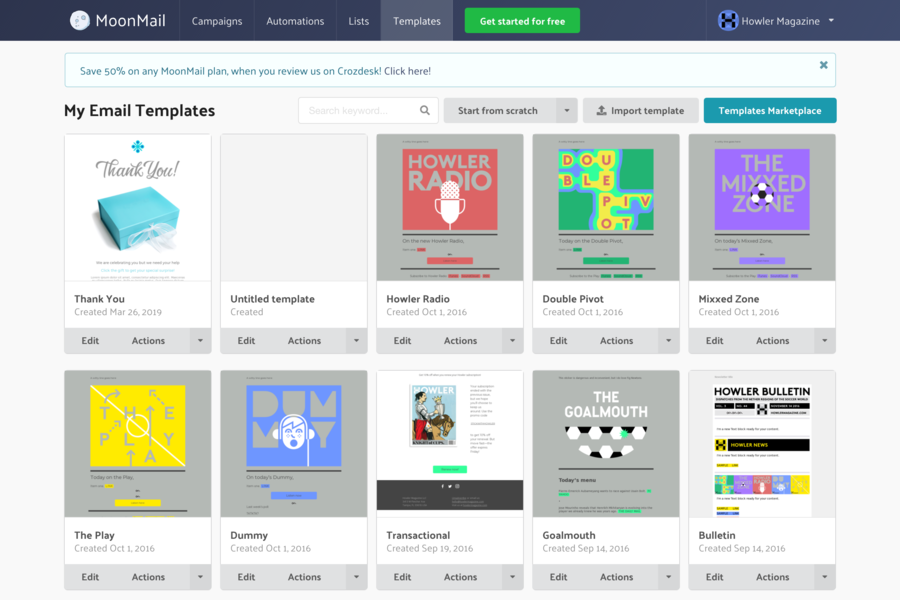This screenshot has height=600, width=900.
Task: Expand the Mixxed Zone template actions arrow
Action: coord(824,341)
